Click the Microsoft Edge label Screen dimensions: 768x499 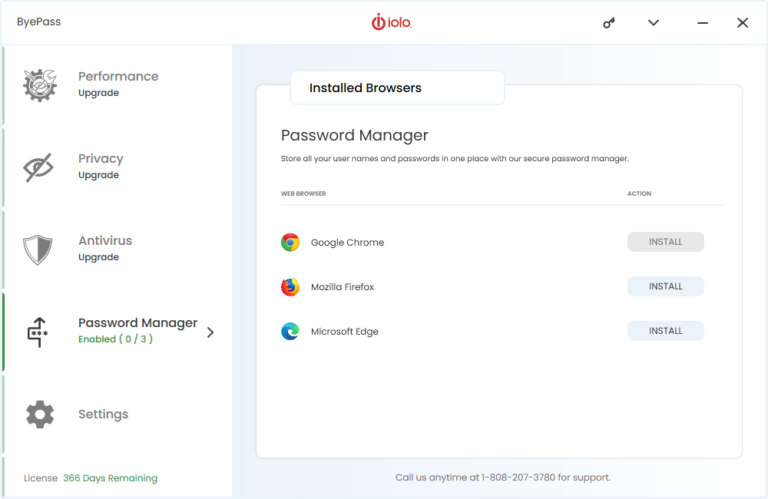coord(345,332)
